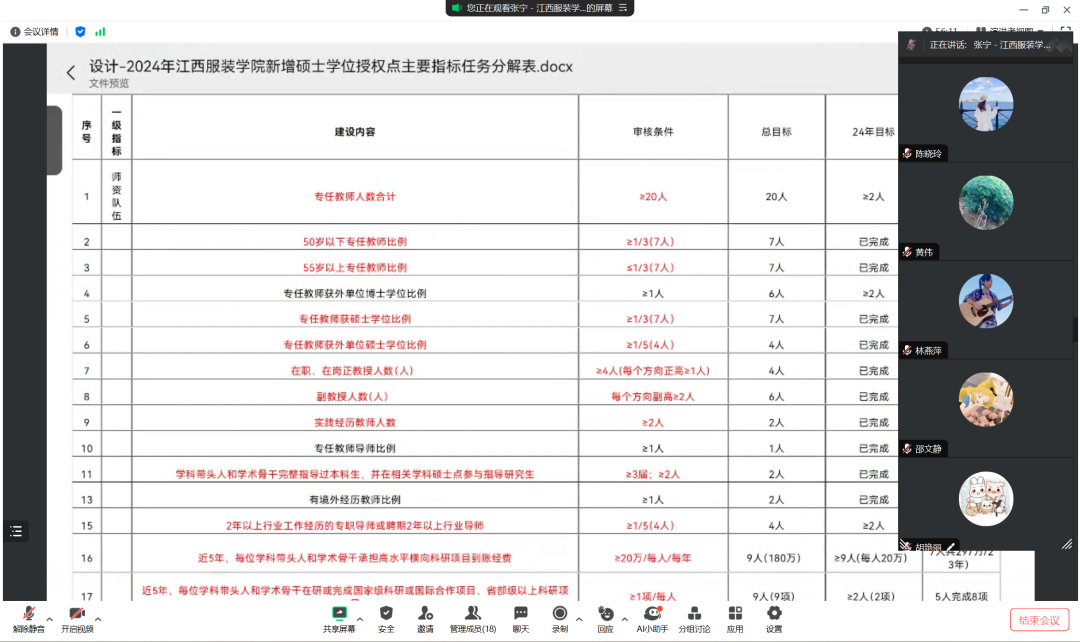The image size is (1080, 642).
Task: Open 回应 (Reactions) menu
Action: click(605, 618)
